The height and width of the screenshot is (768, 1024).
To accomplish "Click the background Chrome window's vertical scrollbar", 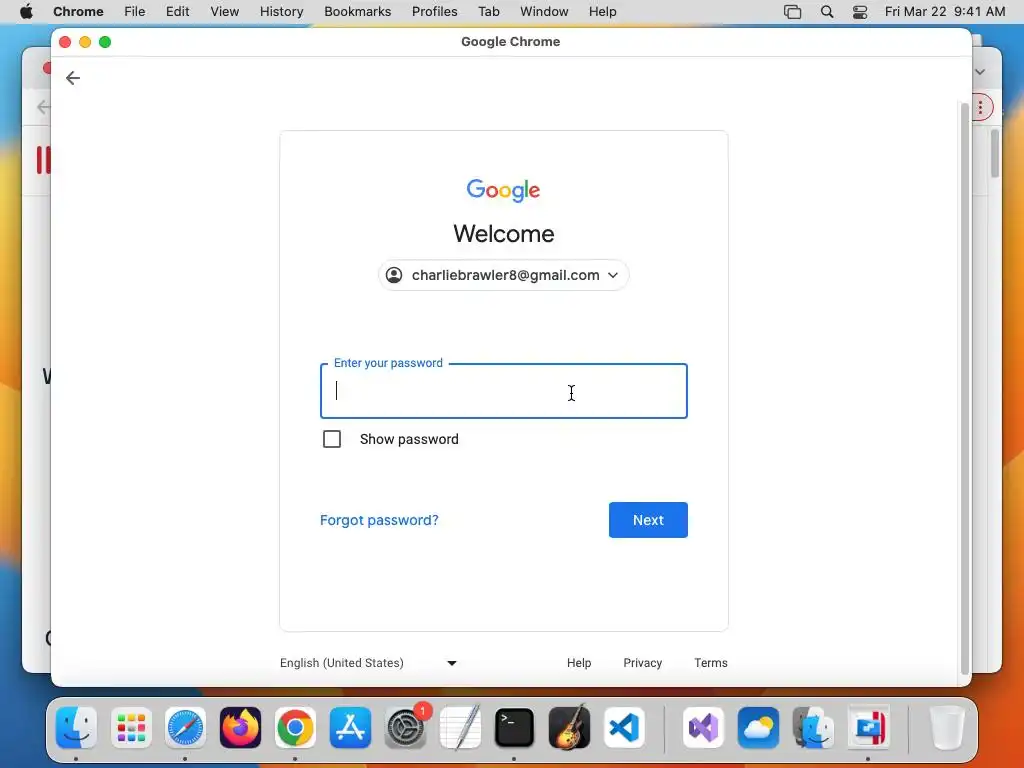I will pos(995,154).
